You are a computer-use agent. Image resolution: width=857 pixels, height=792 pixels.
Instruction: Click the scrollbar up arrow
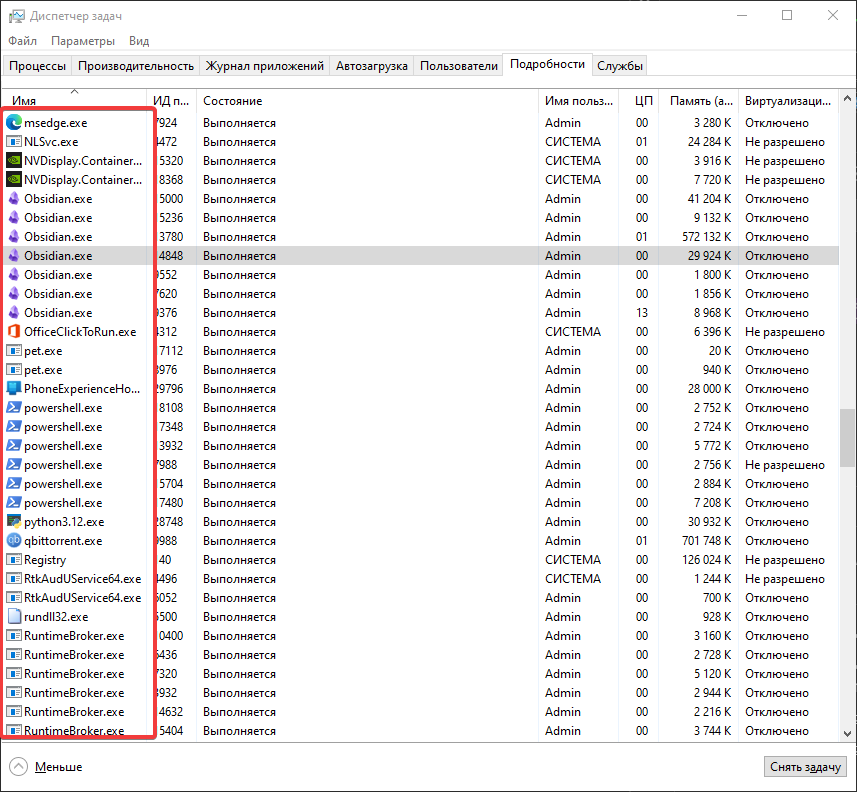(847, 99)
